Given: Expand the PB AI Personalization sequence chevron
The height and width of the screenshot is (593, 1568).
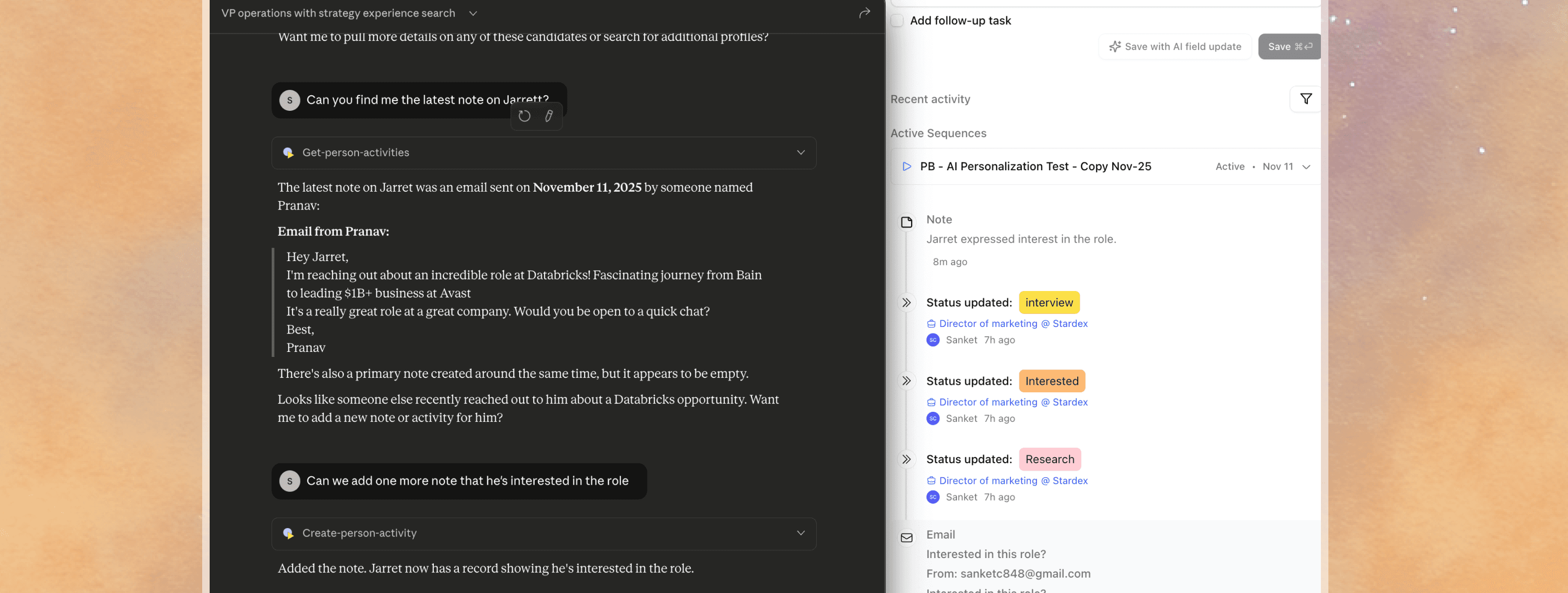Looking at the screenshot, I should [1305, 167].
